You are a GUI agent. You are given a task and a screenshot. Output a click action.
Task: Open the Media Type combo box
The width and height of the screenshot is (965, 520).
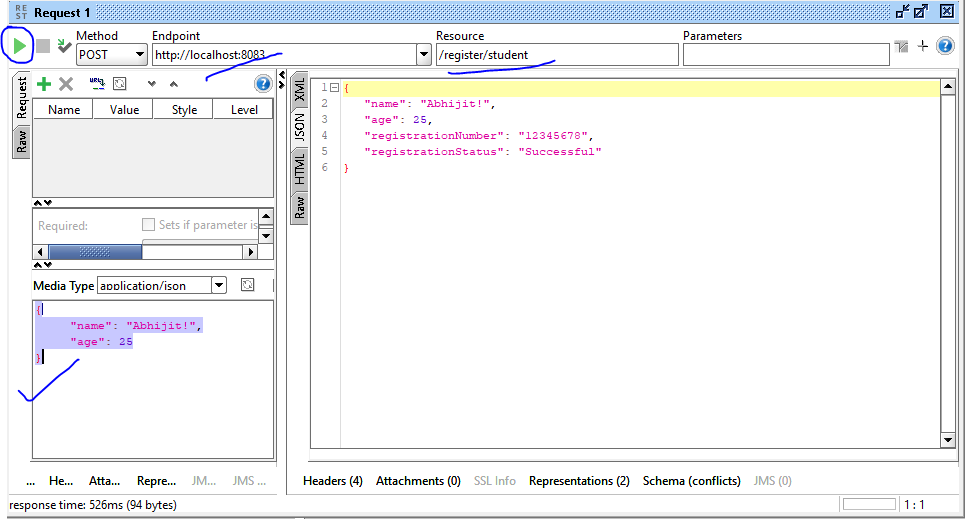pos(219,286)
